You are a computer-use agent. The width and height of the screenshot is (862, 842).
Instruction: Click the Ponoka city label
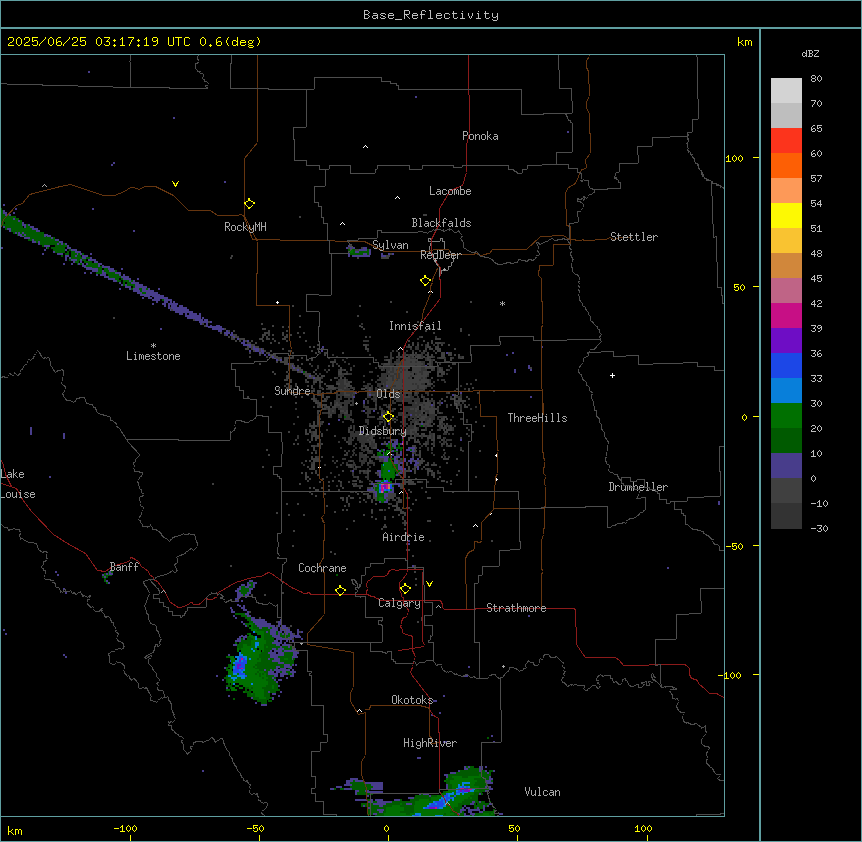point(480,136)
